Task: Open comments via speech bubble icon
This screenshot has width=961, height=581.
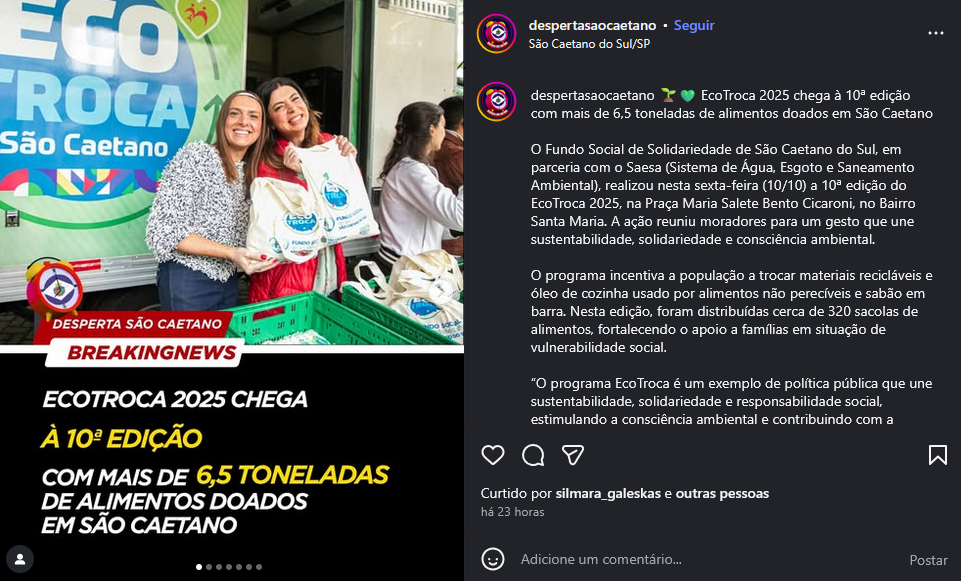Action: (x=533, y=455)
